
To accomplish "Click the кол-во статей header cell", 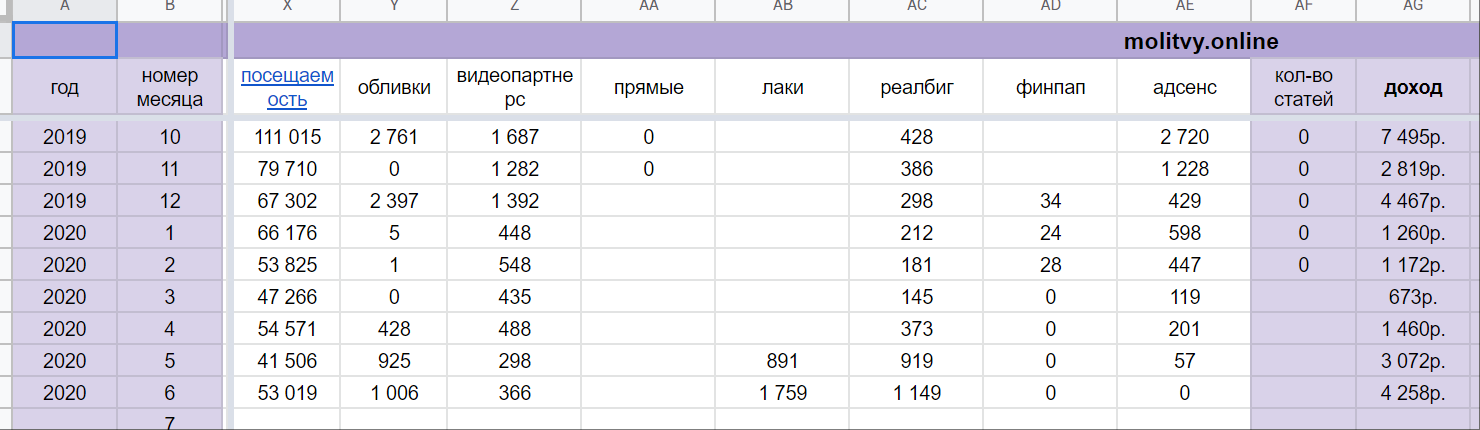I will pyautogui.click(x=1303, y=88).
